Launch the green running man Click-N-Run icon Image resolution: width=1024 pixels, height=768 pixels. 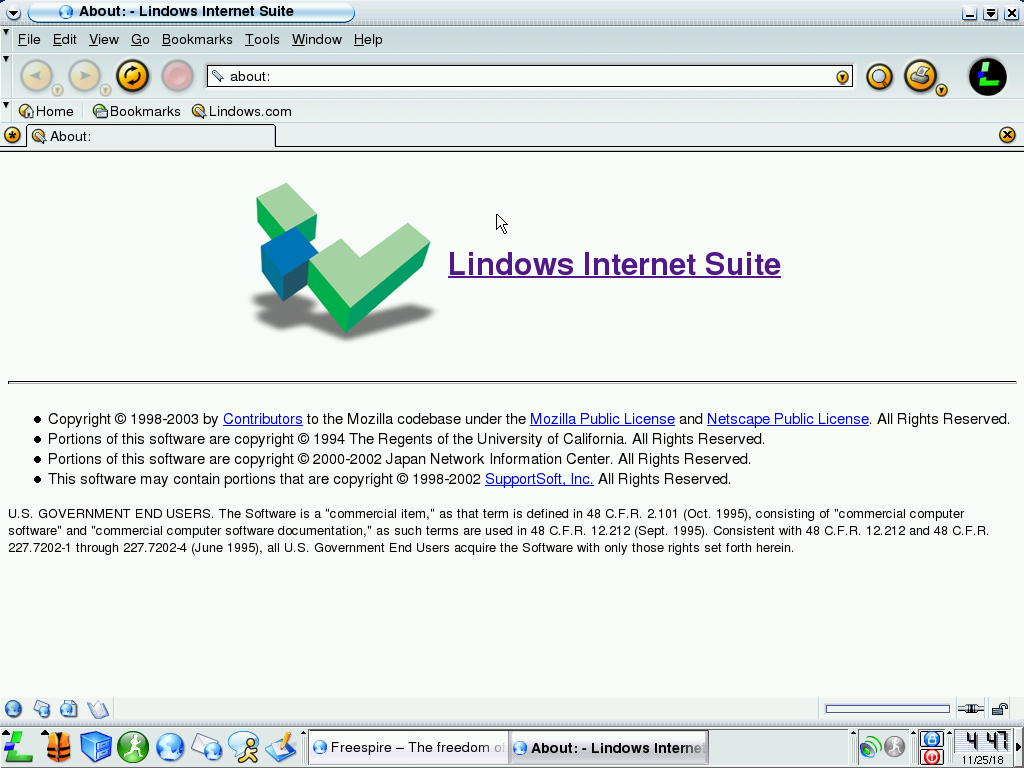click(x=133, y=747)
